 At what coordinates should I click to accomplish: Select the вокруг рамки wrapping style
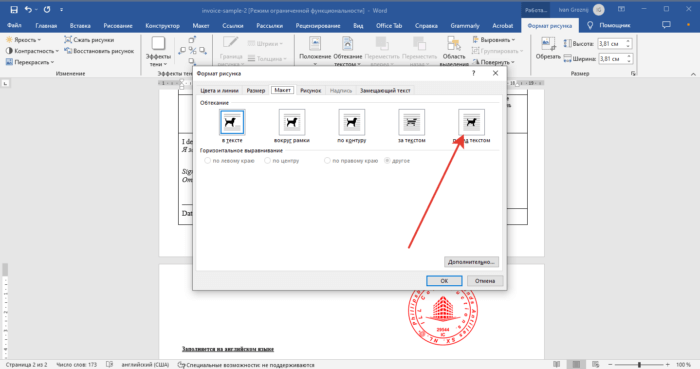[x=292, y=122]
